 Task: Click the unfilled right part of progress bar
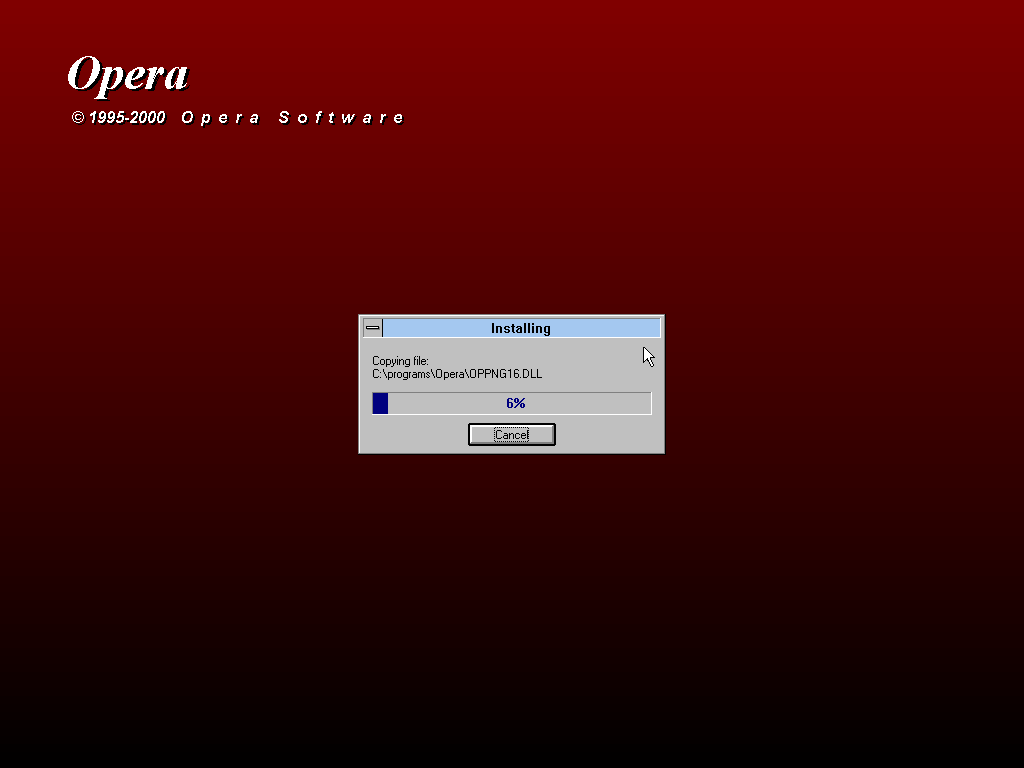(600, 403)
